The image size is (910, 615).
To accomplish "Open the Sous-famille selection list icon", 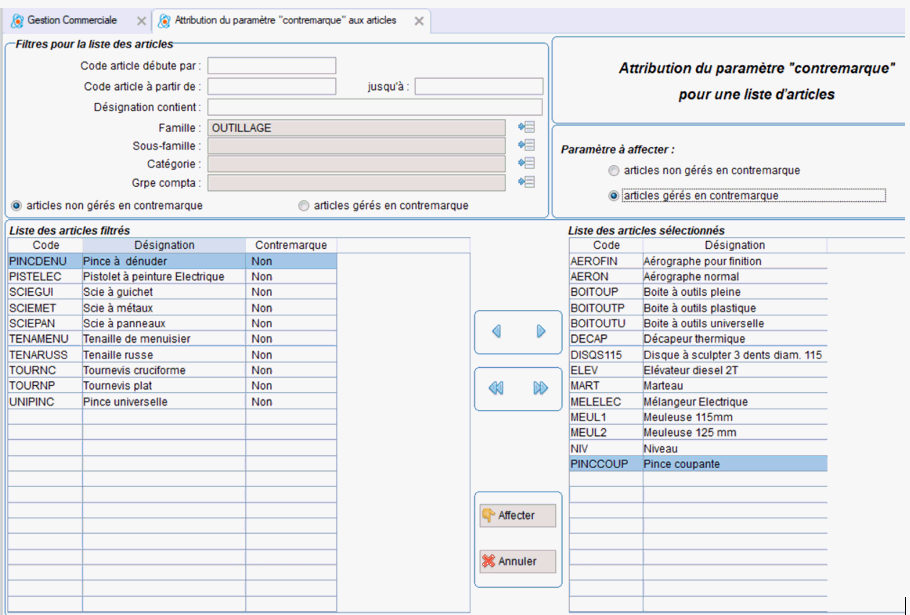I will point(526,145).
